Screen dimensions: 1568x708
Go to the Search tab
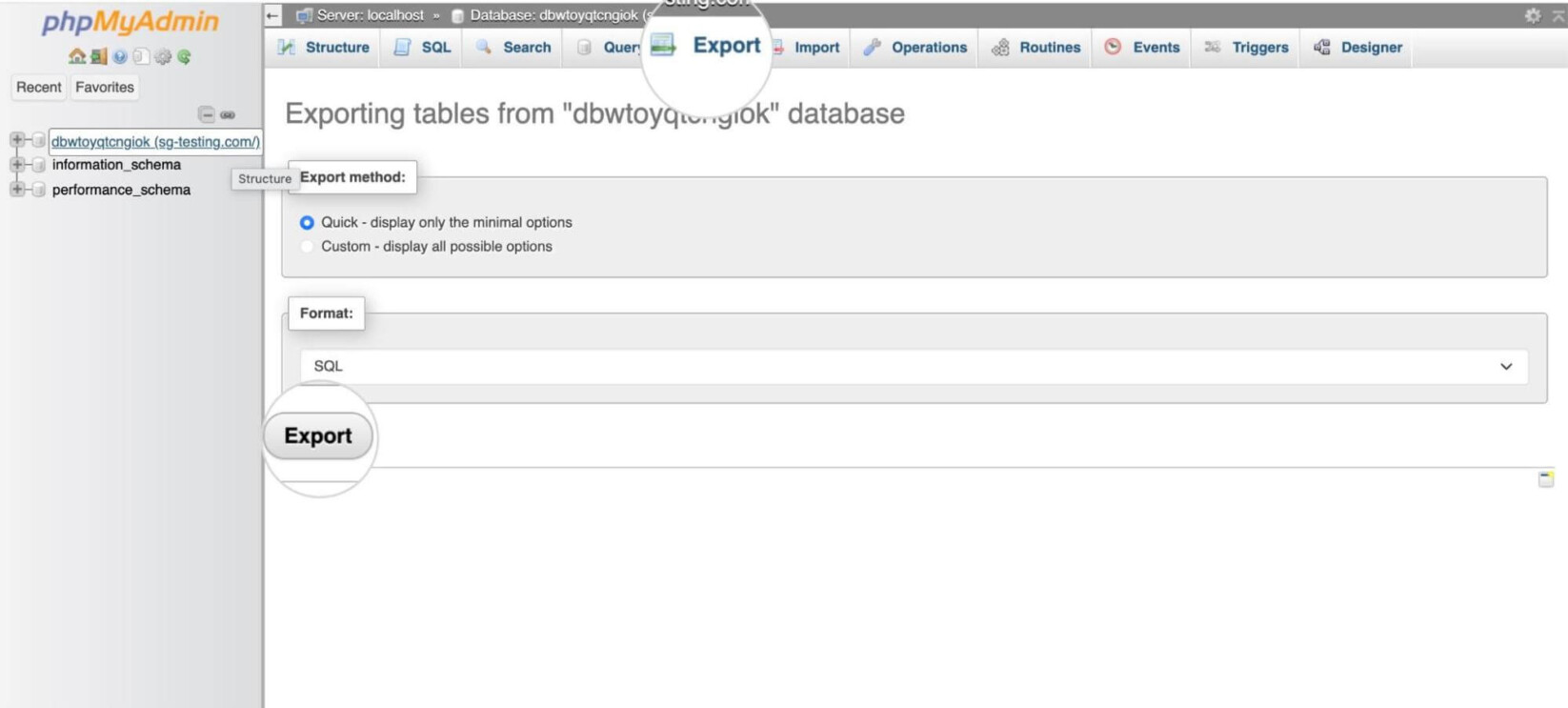tap(513, 47)
